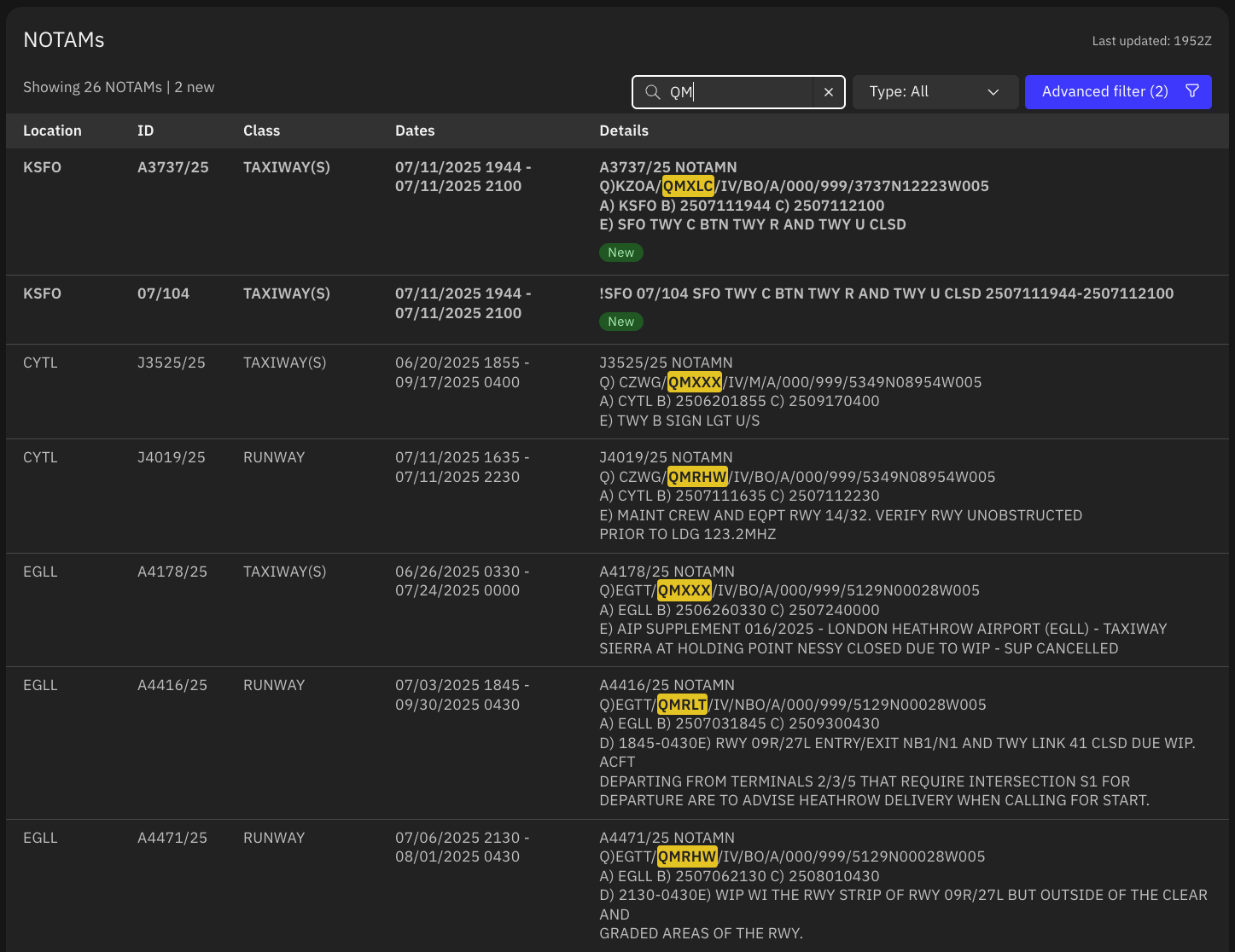Image resolution: width=1235 pixels, height=952 pixels.
Task: Sort by the Location column header
Action: tap(52, 131)
